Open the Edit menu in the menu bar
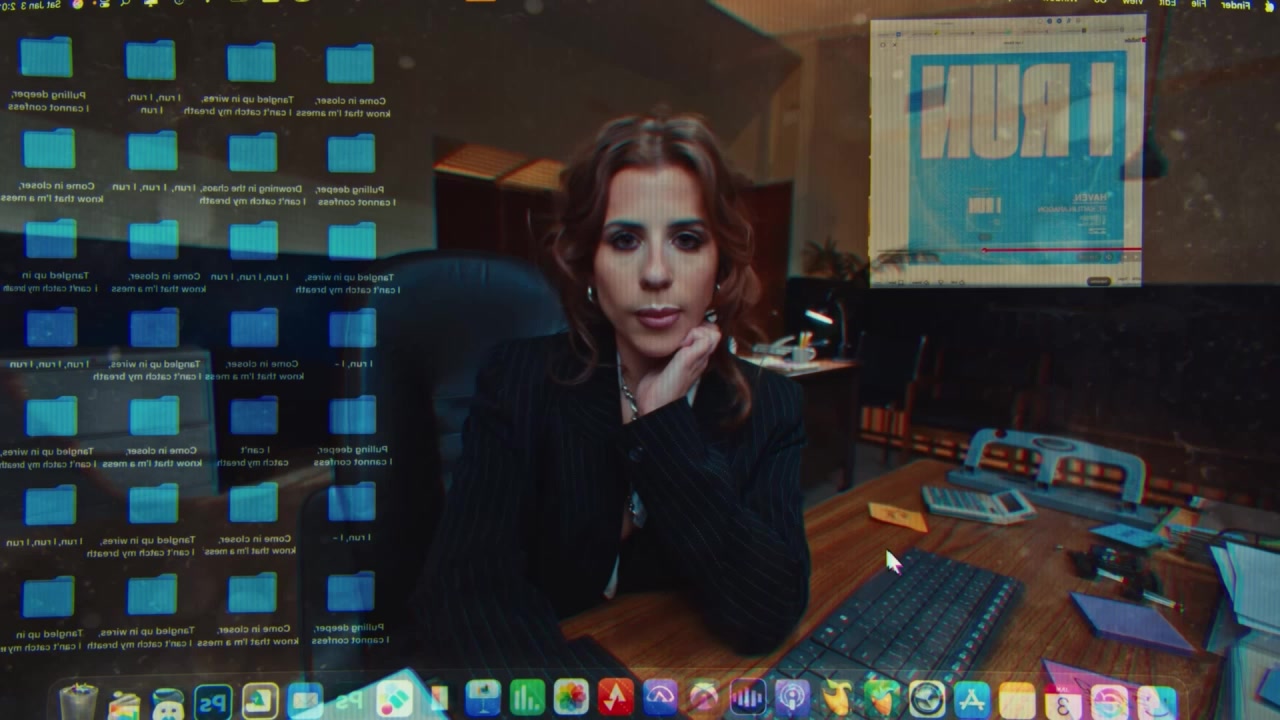This screenshot has height=720, width=1280. (1166, 5)
